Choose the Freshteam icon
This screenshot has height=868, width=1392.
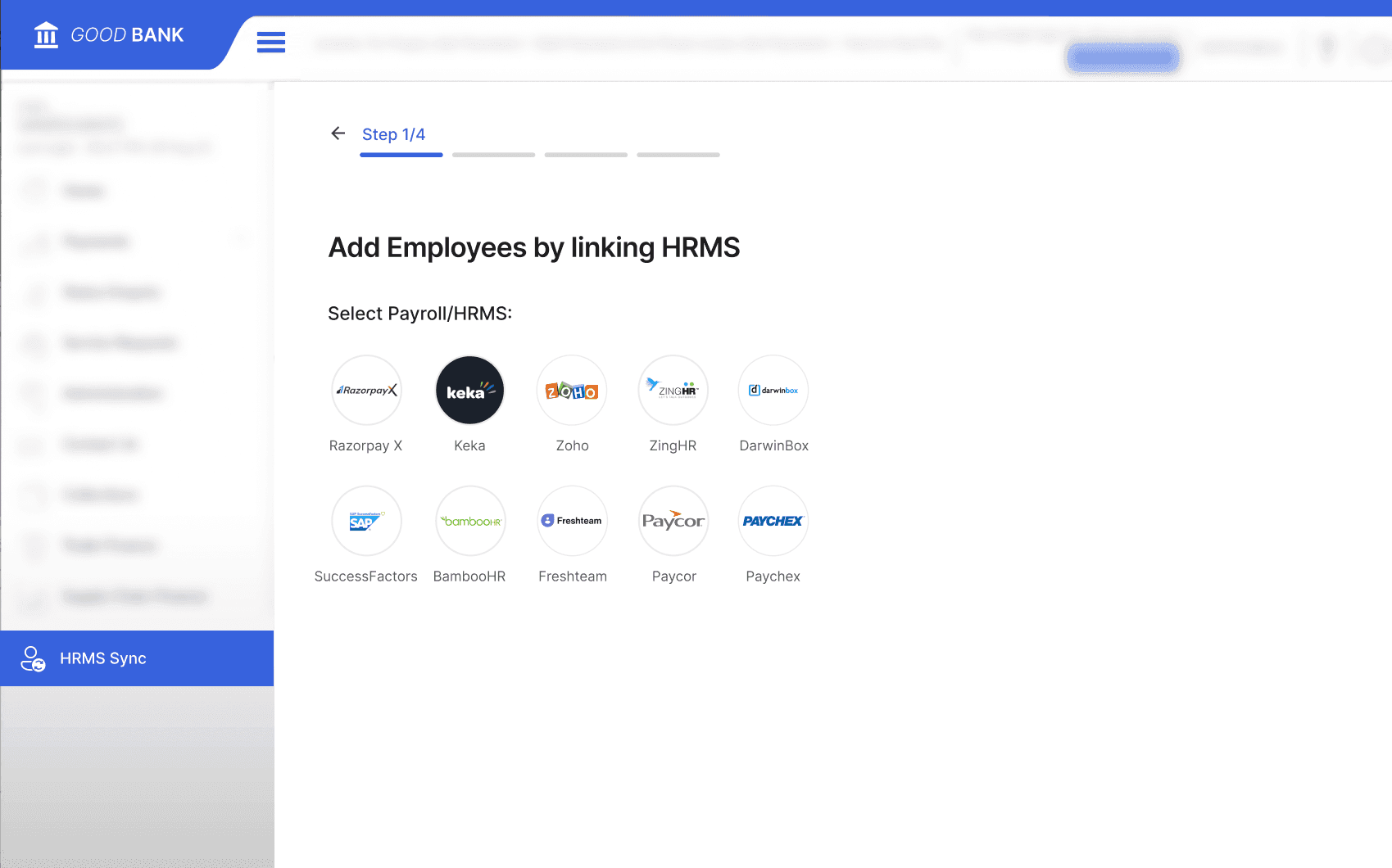572,521
